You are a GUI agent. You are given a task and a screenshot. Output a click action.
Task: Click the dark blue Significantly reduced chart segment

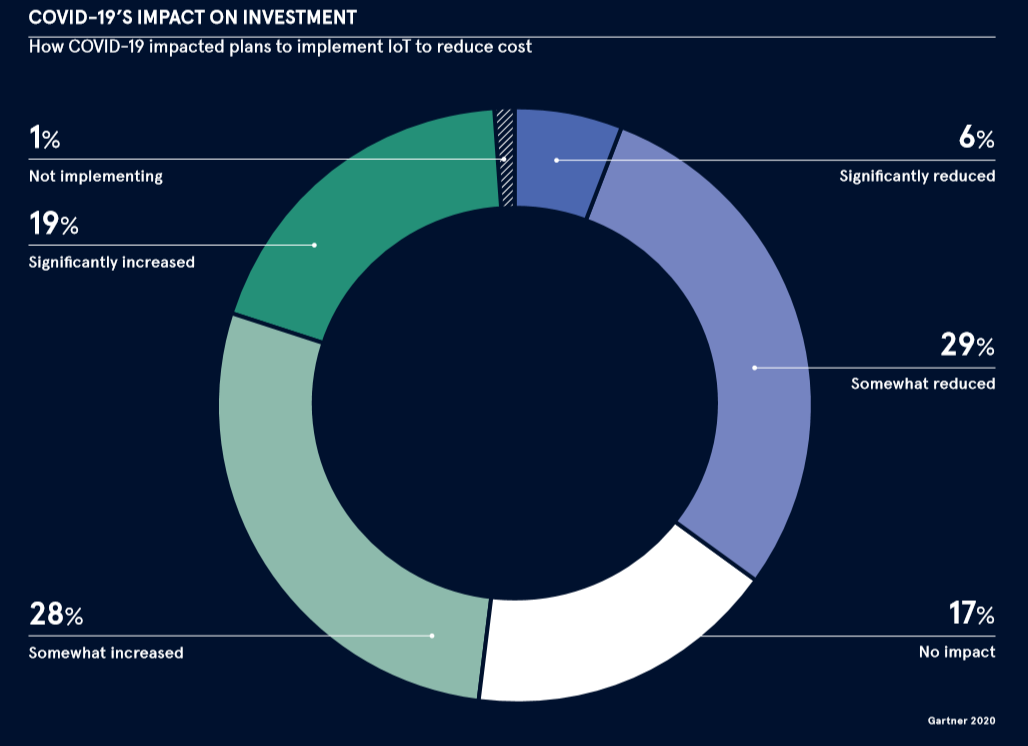click(x=562, y=160)
